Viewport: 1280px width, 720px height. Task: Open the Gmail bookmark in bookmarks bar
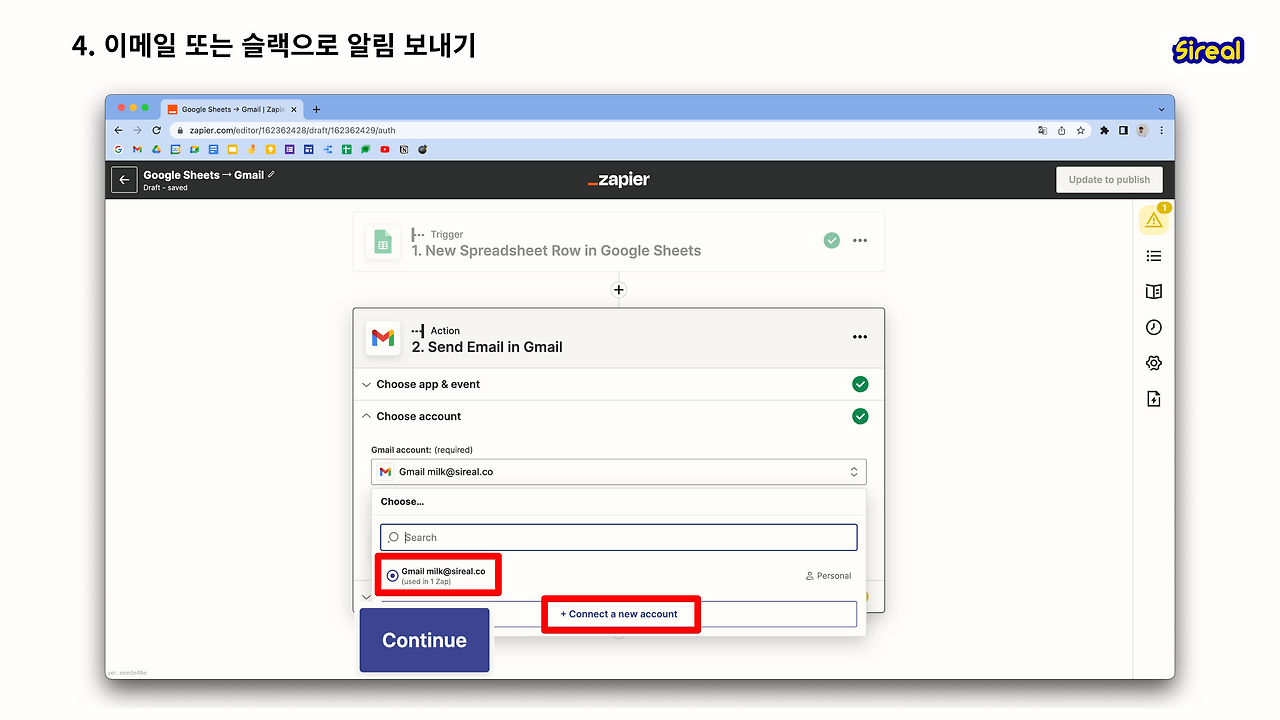pos(137,150)
